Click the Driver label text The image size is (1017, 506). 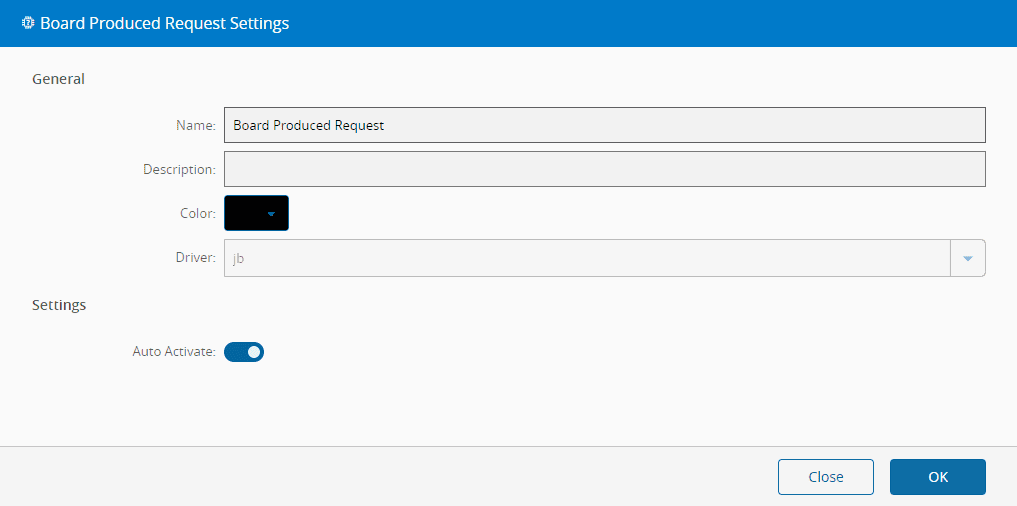point(195,257)
